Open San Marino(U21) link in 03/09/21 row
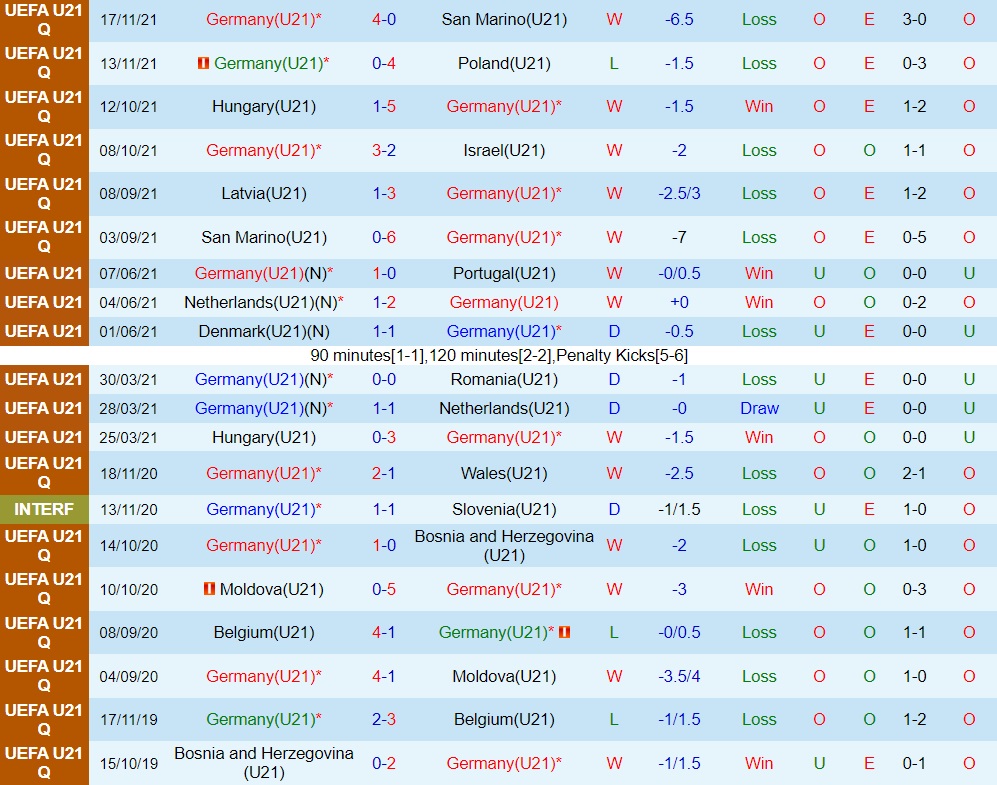The image size is (997, 785). click(264, 237)
